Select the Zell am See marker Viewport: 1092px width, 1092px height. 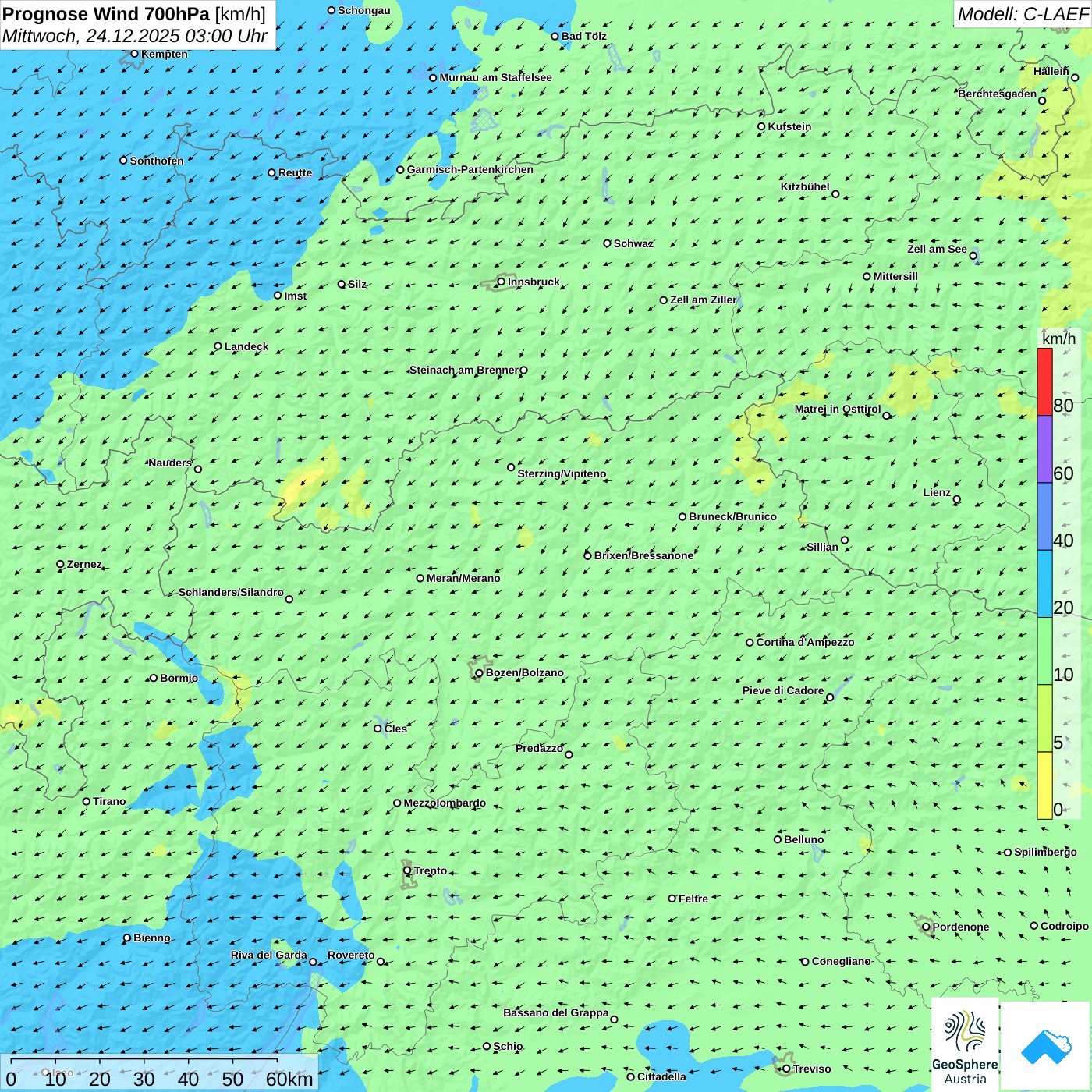[973, 256]
